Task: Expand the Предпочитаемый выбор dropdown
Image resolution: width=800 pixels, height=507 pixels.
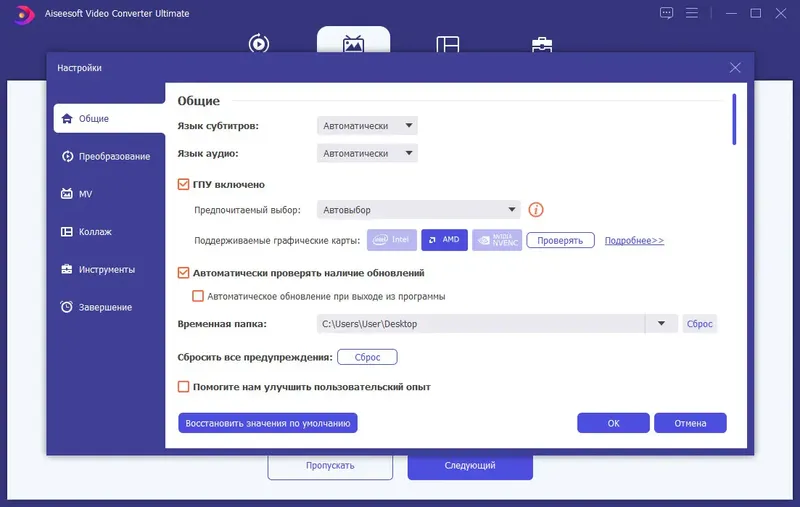Action: tap(418, 210)
